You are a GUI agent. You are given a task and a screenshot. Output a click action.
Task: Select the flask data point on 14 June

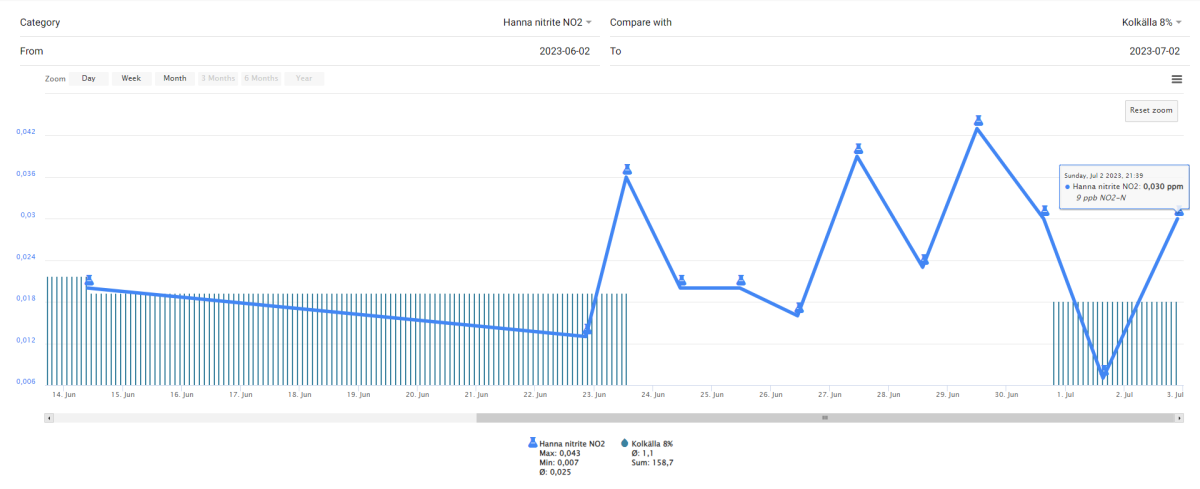[89, 281]
